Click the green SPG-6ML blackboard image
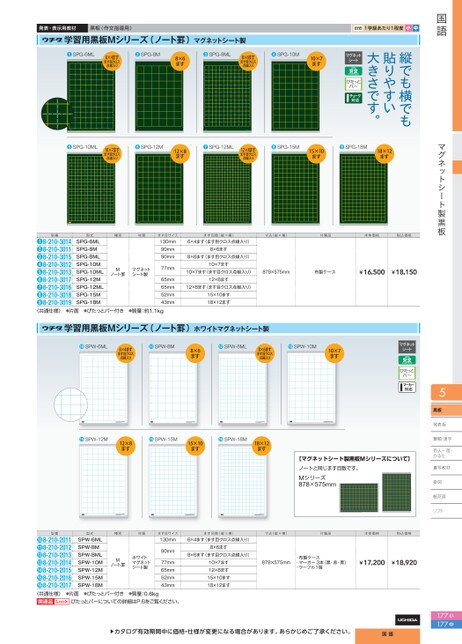This screenshot has width=462, height=644. click(91, 96)
